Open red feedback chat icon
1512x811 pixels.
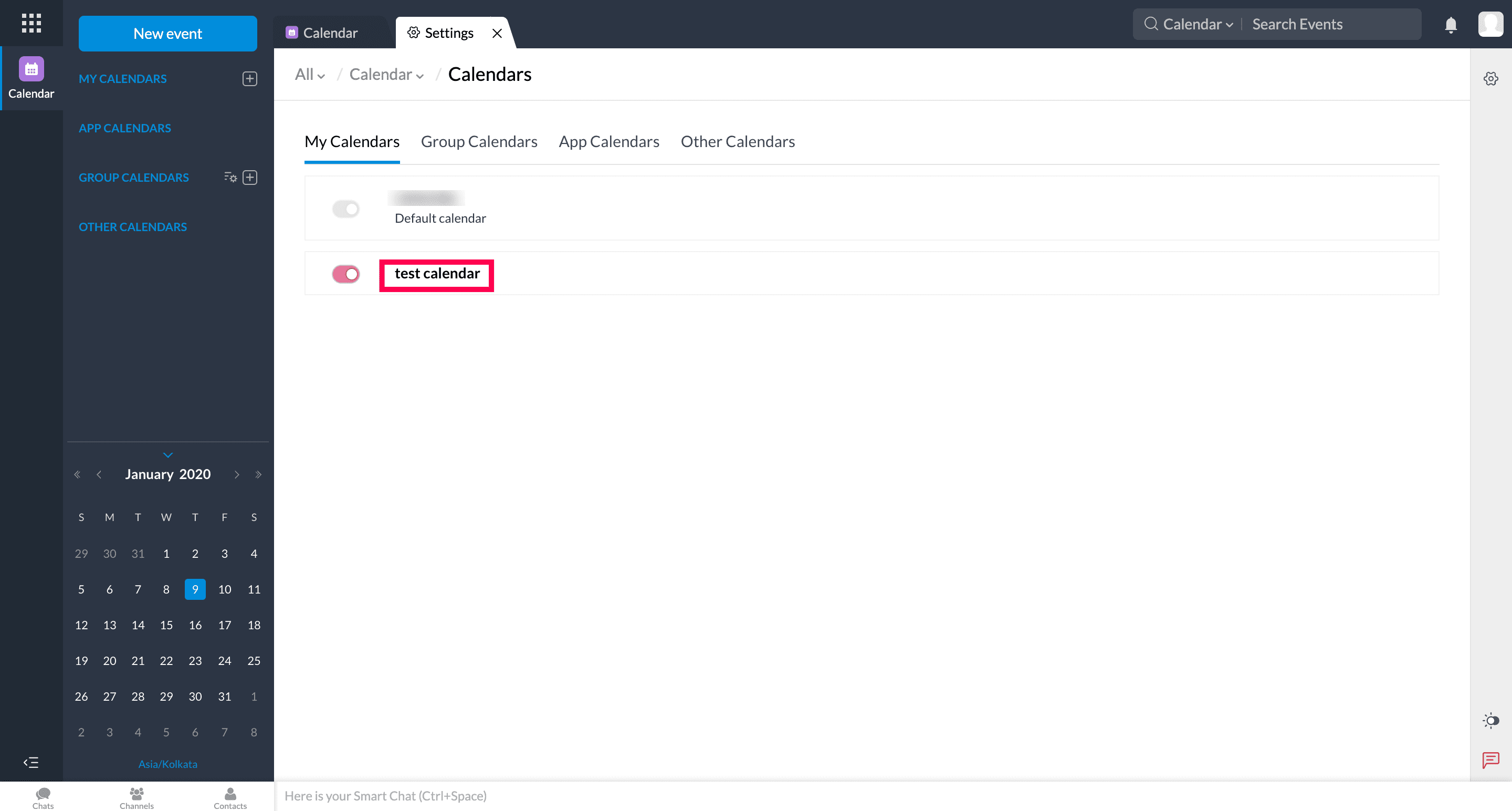click(1490, 760)
